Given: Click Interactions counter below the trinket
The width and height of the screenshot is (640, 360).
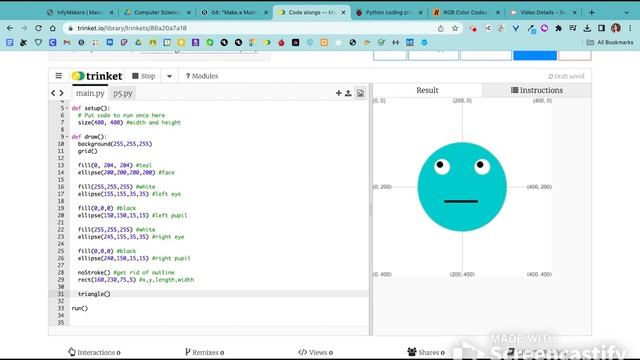Looking at the screenshot, I should point(94,352).
